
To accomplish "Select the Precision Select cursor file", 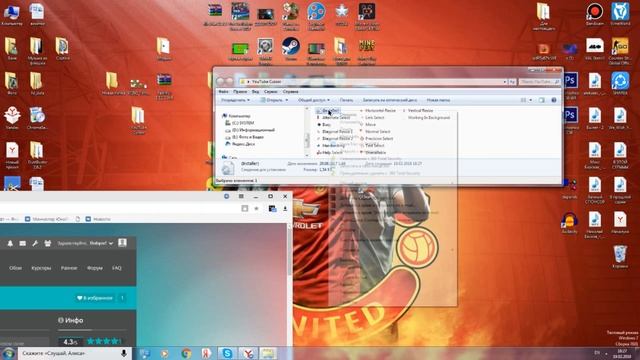I will (376, 138).
